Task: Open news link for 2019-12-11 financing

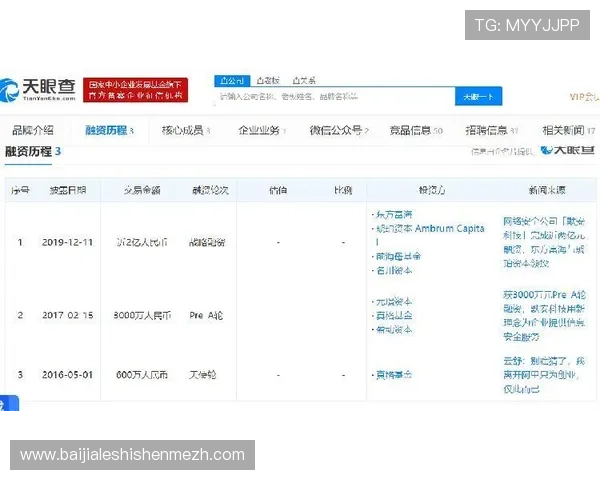Action: click(544, 242)
